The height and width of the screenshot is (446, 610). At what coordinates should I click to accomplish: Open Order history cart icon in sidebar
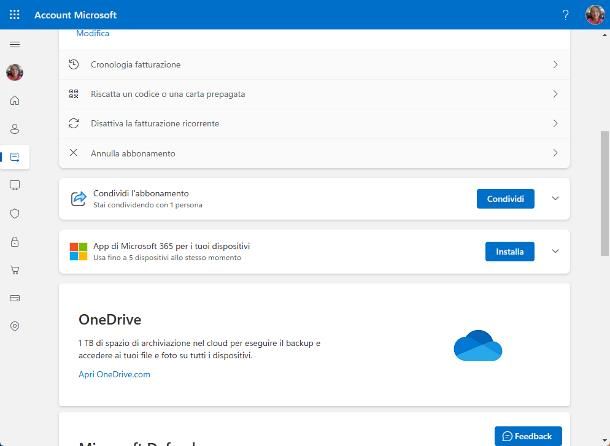[x=15, y=270]
